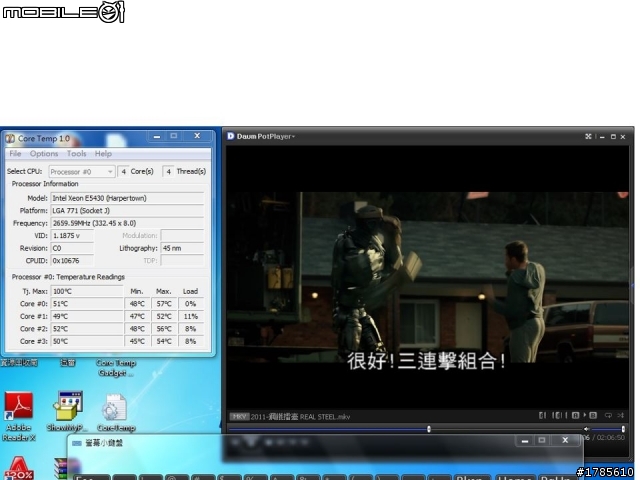Click Core #2 current temperature 52°C
Image resolution: width=640 pixels, height=480 pixels.
87,329
